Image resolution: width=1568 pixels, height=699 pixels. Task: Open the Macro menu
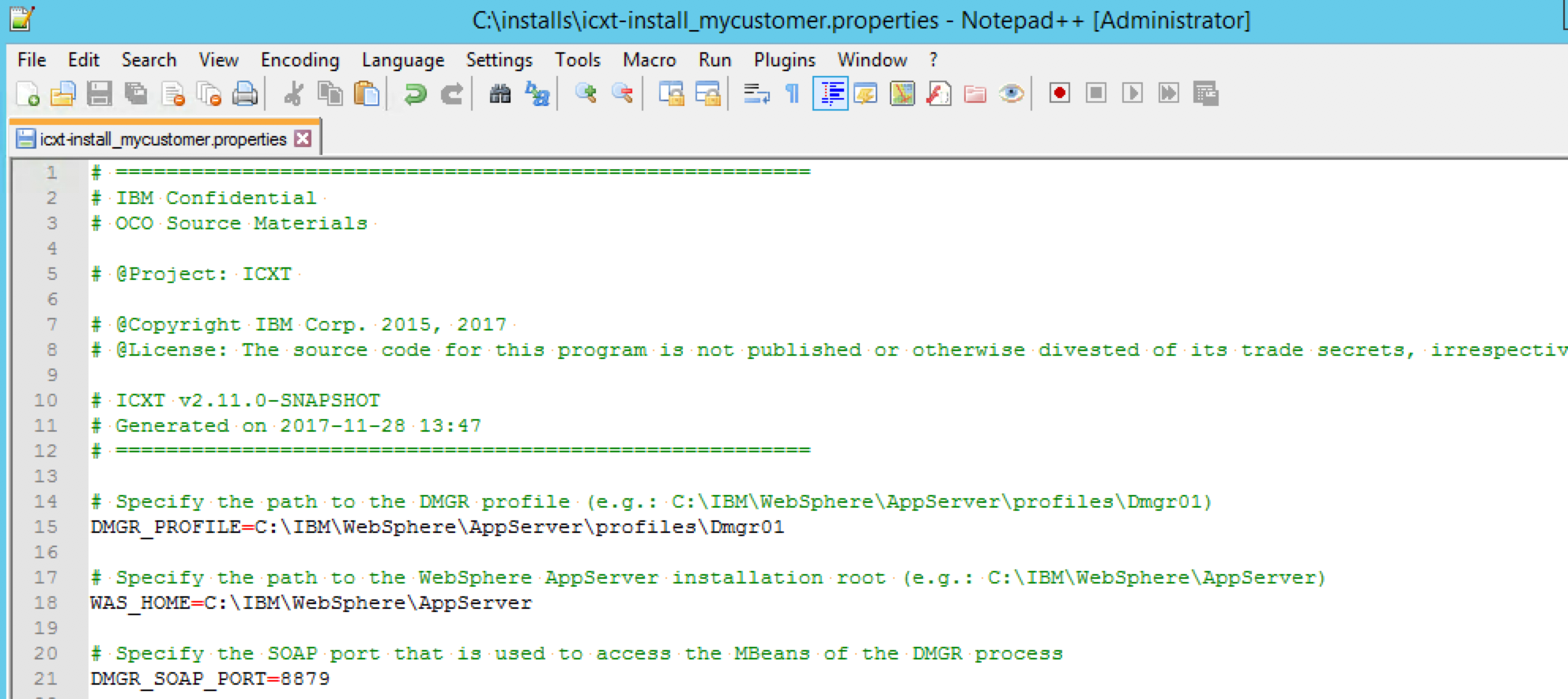tap(649, 60)
